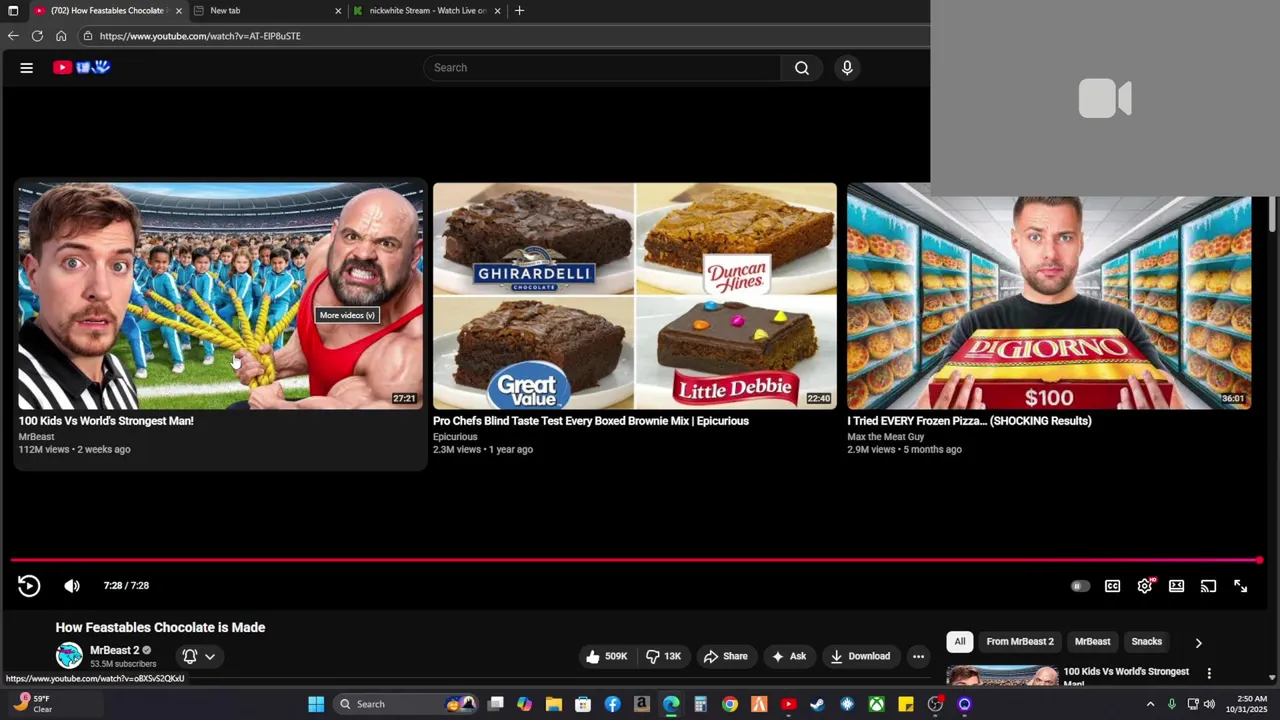Open Google Chrome from the taskbar

tap(730, 704)
